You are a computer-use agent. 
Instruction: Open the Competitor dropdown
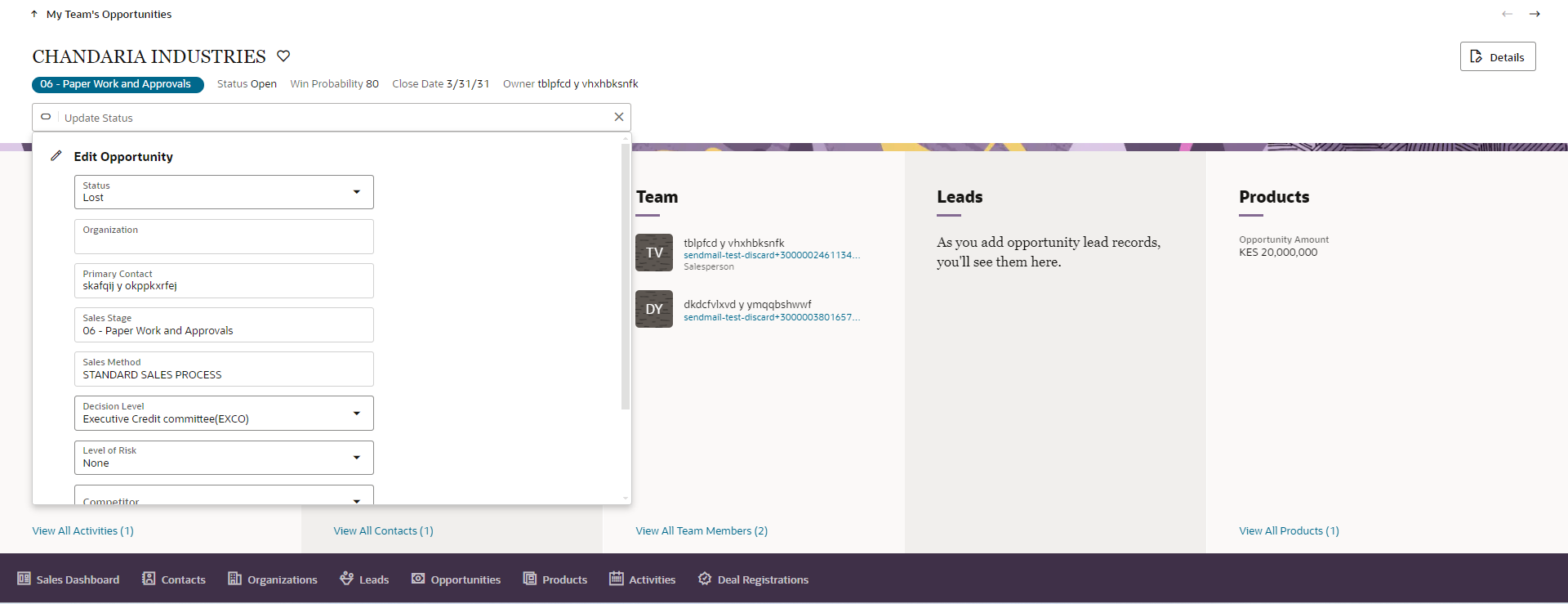(x=224, y=495)
